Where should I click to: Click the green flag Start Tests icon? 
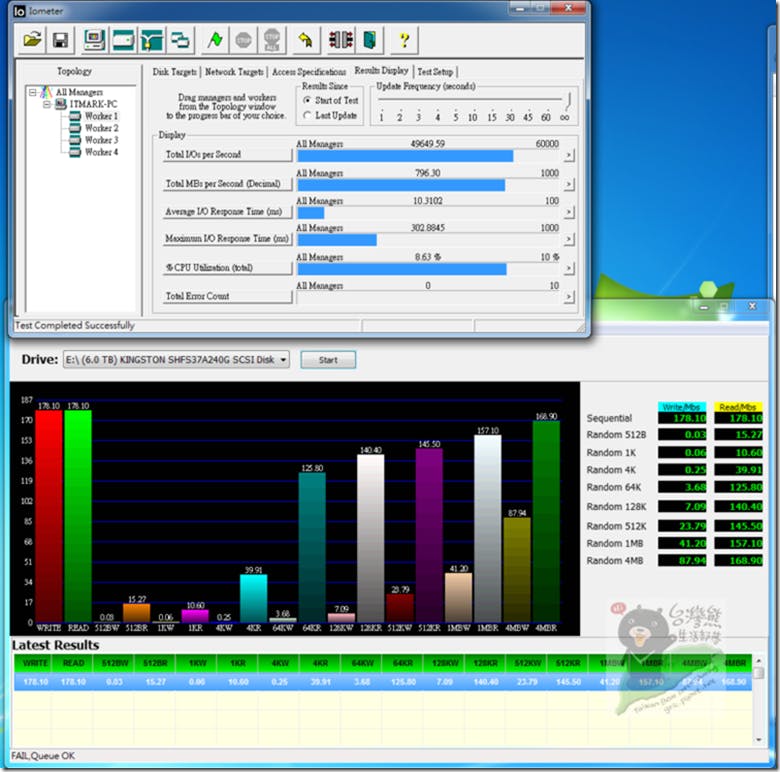(x=214, y=40)
